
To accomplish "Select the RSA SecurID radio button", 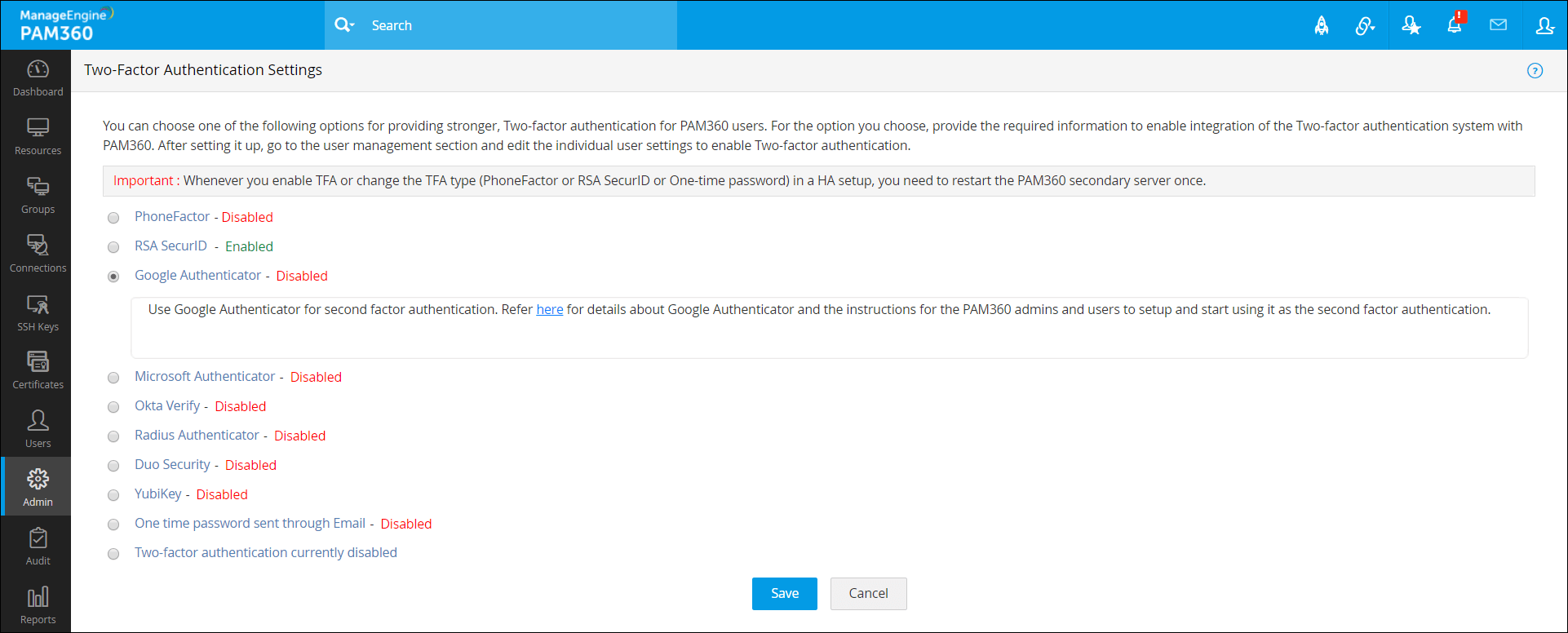I will (x=114, y=247).
